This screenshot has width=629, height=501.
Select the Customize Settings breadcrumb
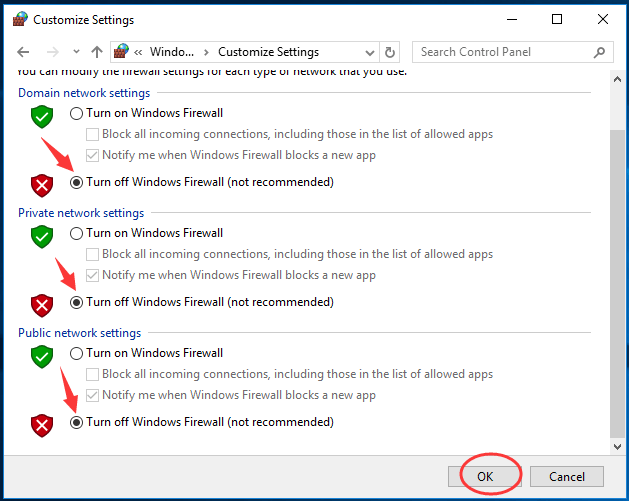pyautogui.click(x=268, y=52)
